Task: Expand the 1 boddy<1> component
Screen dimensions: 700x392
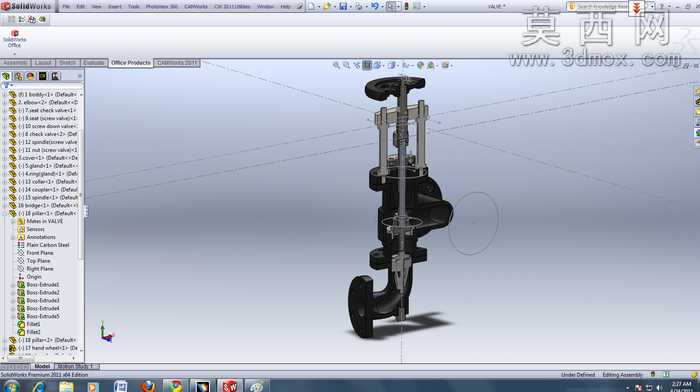Action: (x=4, y=95)
